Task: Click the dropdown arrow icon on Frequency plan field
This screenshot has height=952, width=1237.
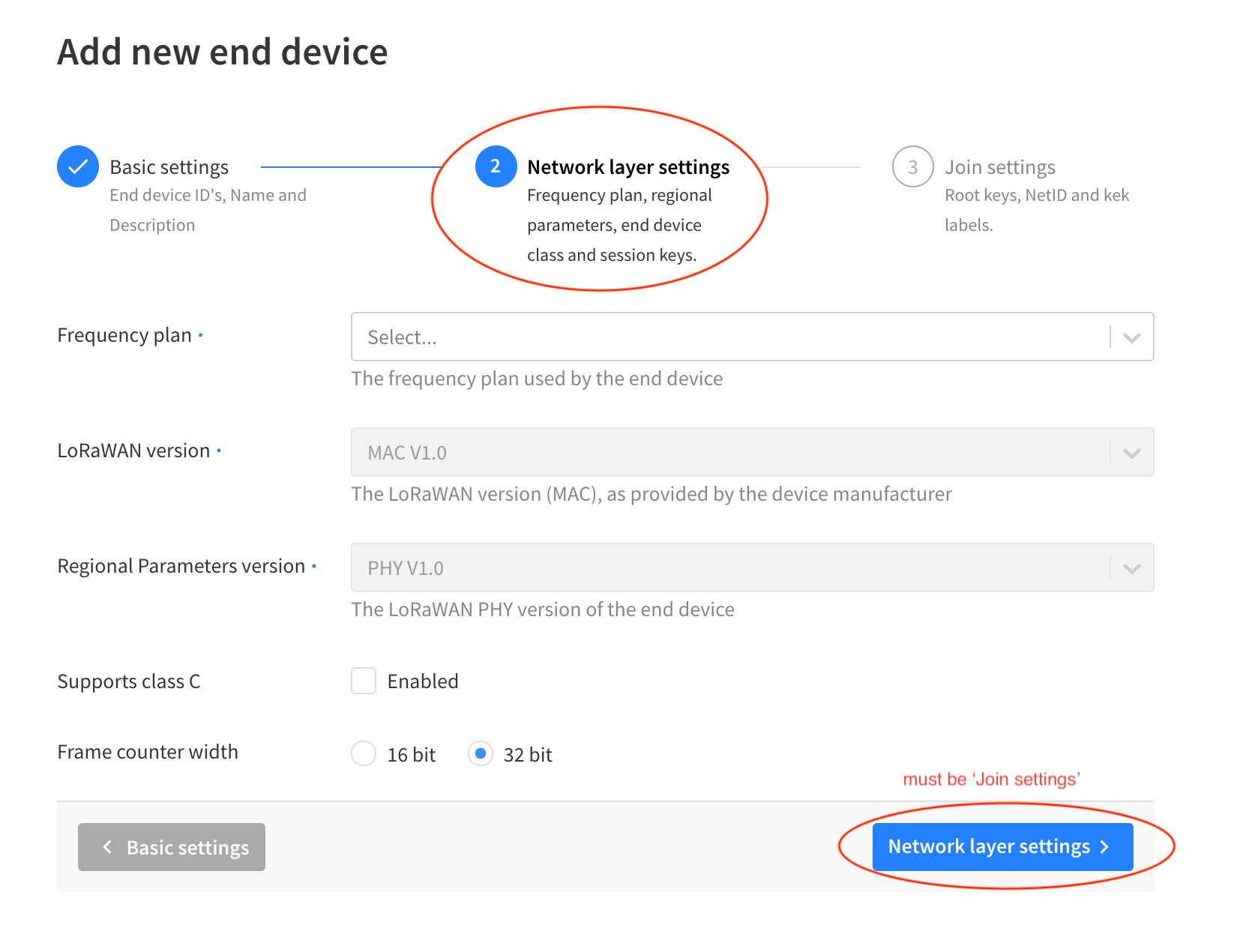Action: (1131, 337)
